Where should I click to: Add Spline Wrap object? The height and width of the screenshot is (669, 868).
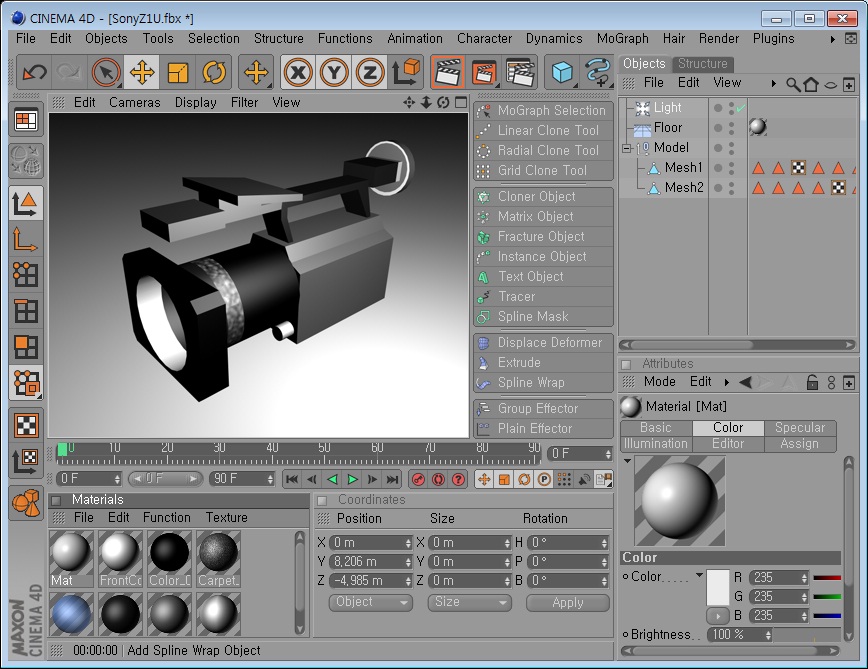544,382
